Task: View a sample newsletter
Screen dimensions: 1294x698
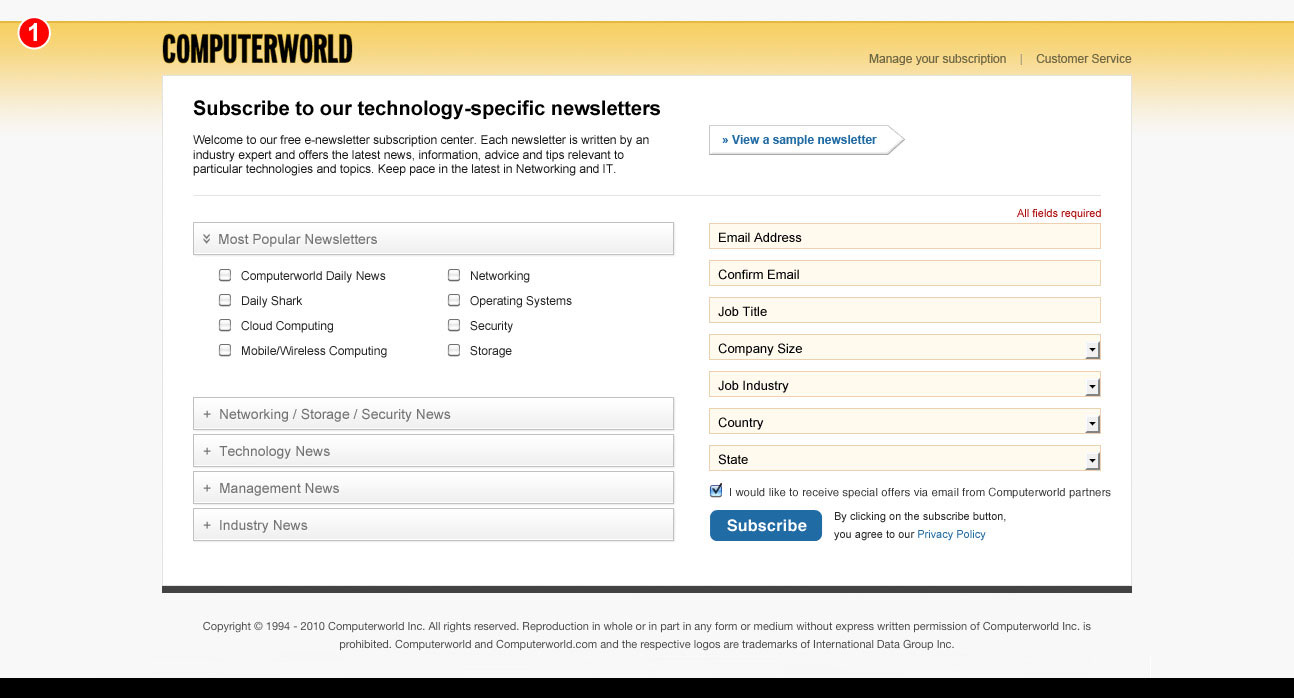Action: coord(799,140)
